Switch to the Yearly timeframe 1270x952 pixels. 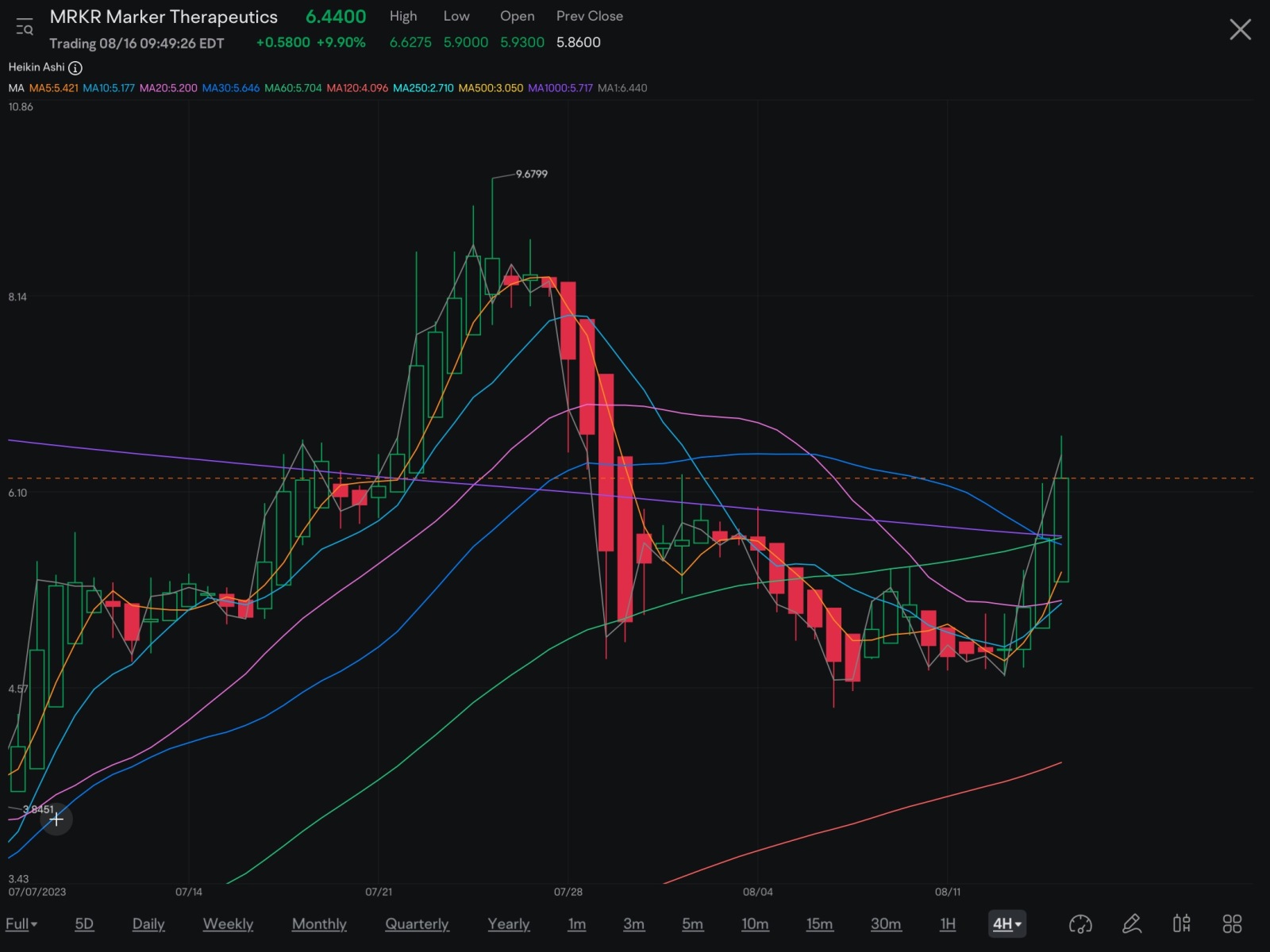pyautogui.click(x=509, y=923)
